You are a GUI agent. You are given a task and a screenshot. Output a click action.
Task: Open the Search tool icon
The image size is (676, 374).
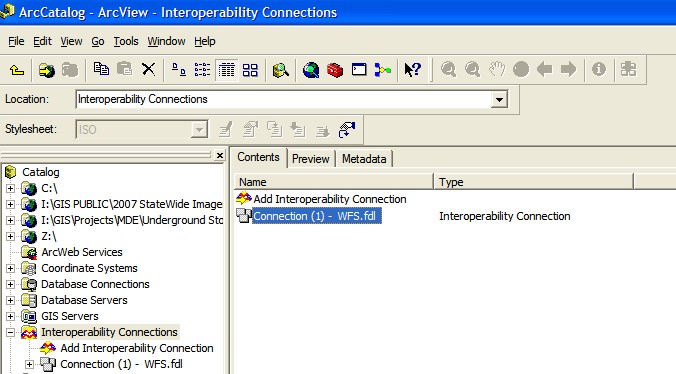[280, 69]
